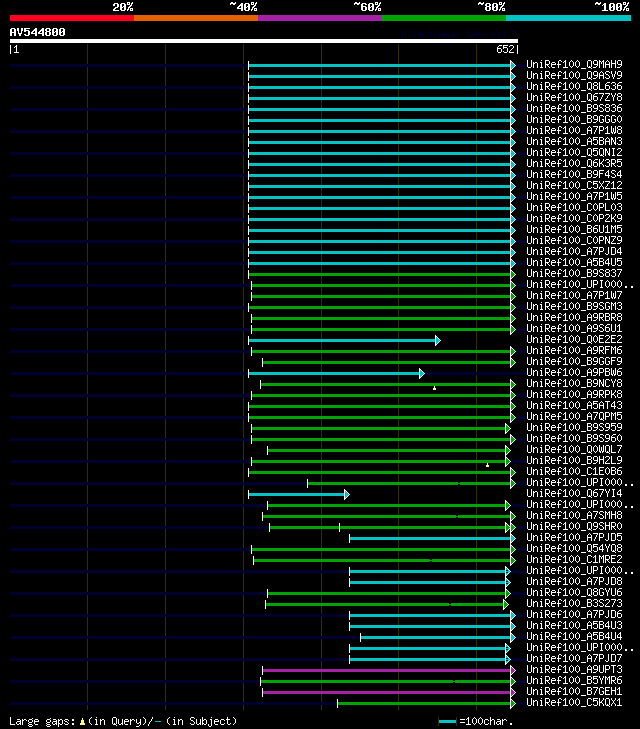Select label UniRef100_A7SMH8
The image size is (640, 729).
click(574, 516)
